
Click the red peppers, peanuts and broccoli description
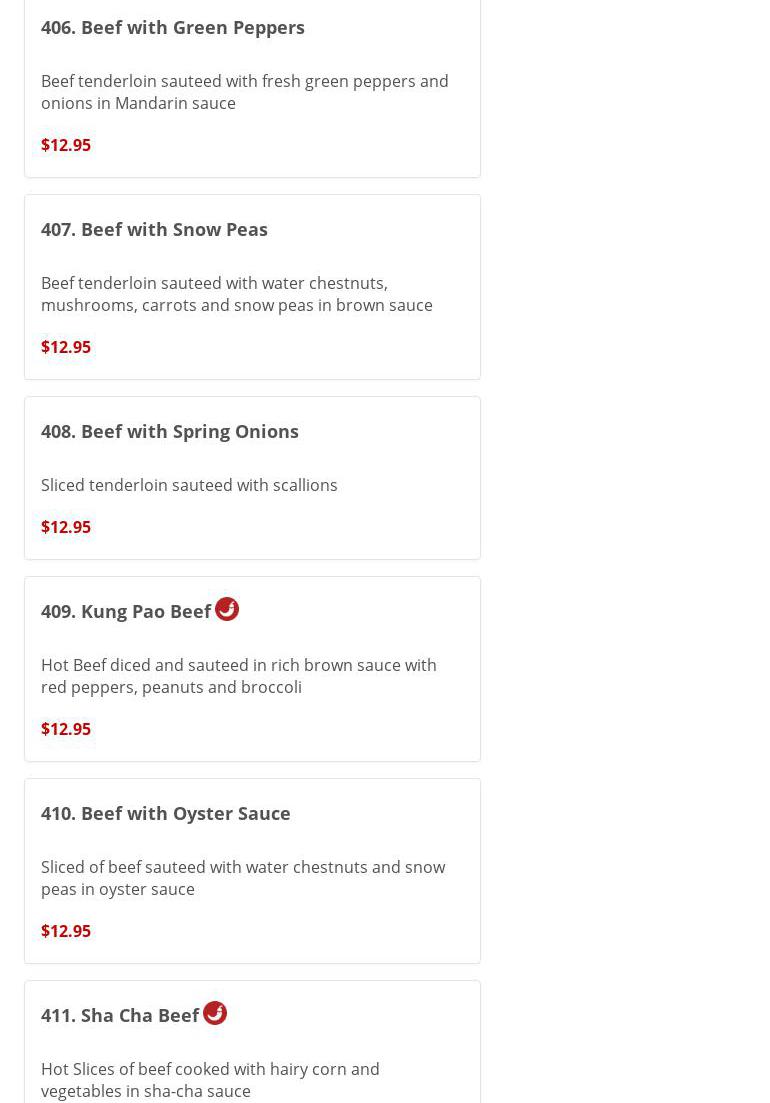[238, 676]
